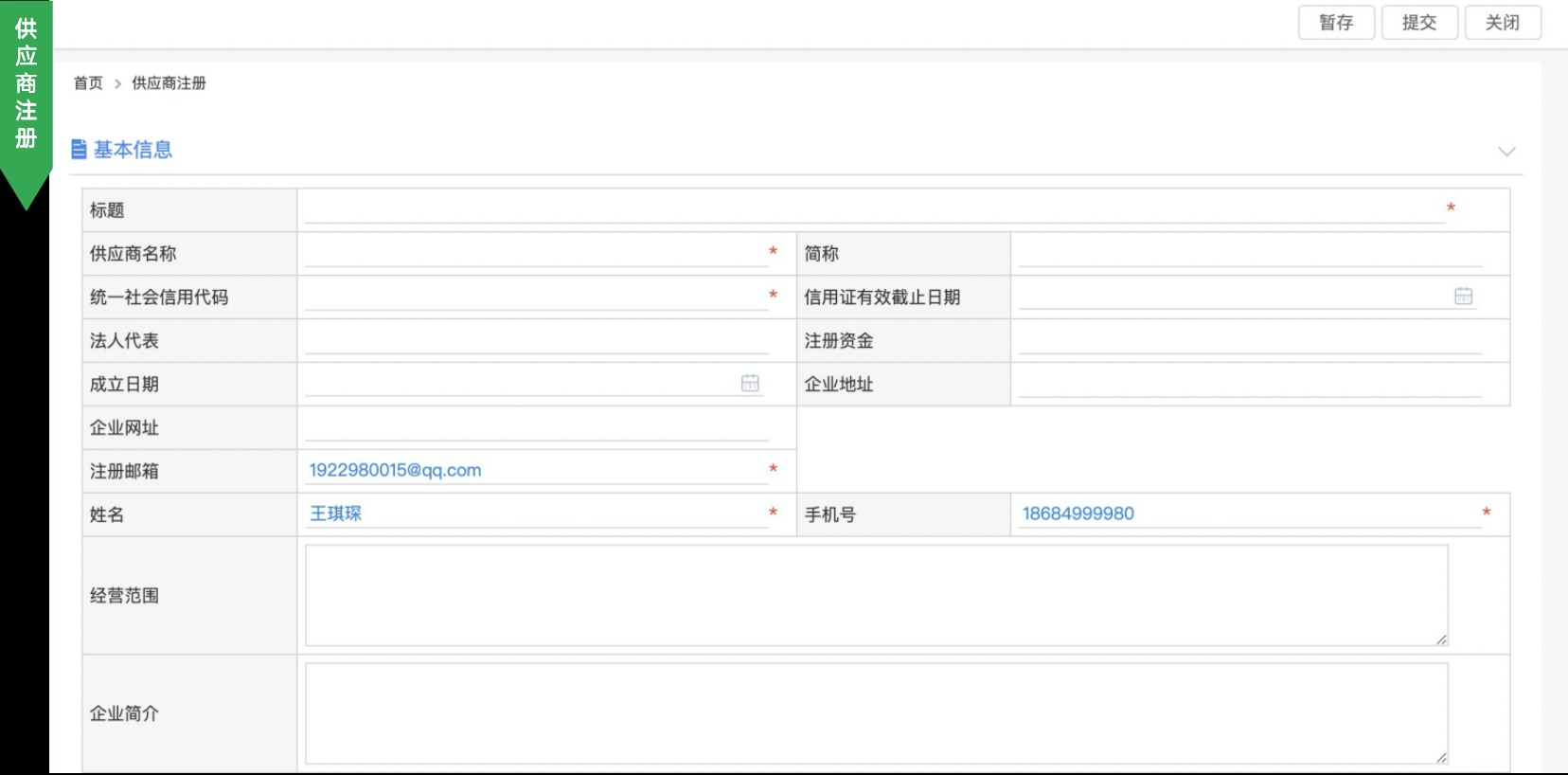Click the 企业简介 label
The height and width of the screenshot is (775, 1568).
point(124,713)
